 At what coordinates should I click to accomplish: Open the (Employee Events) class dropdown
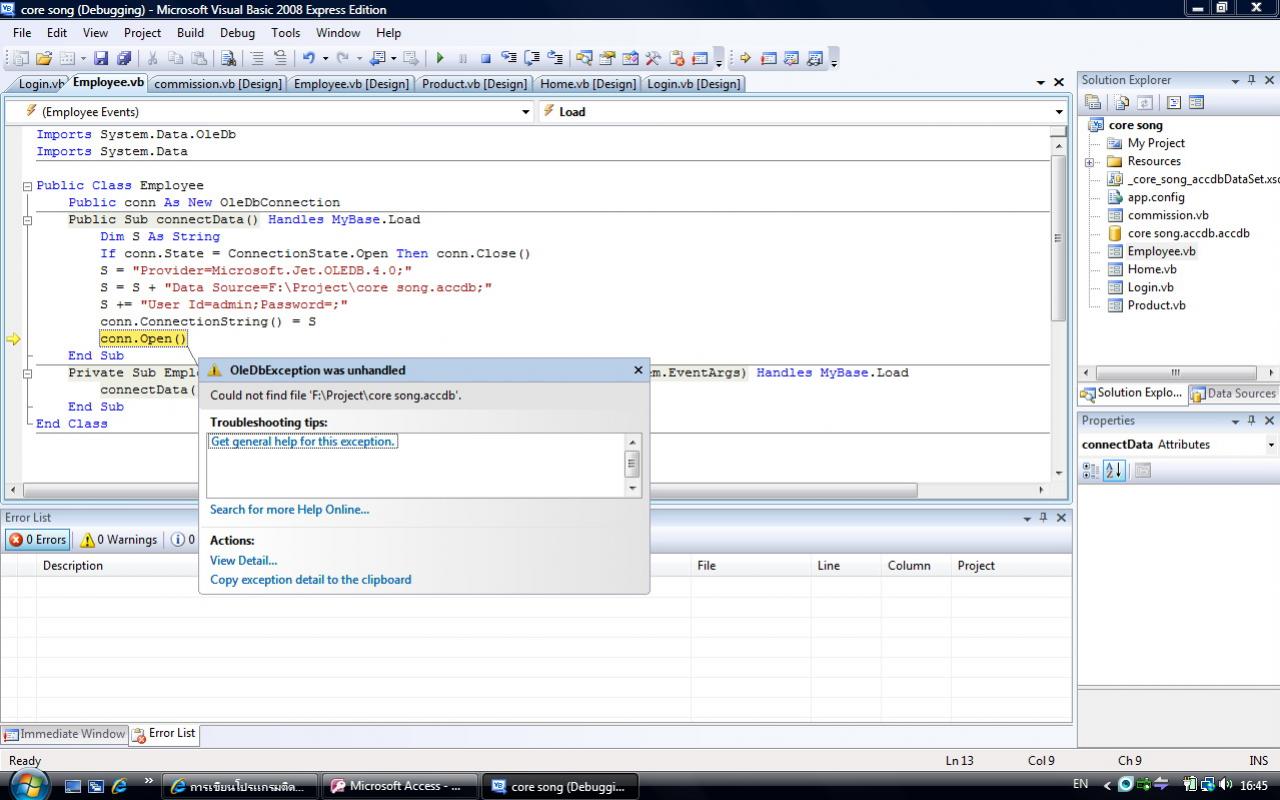[526, 112]
